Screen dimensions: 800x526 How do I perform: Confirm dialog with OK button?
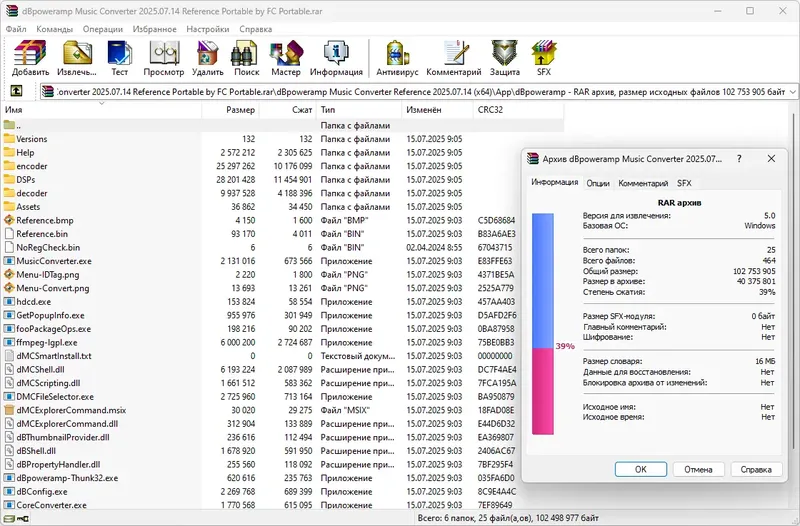[x=641, y=469]
